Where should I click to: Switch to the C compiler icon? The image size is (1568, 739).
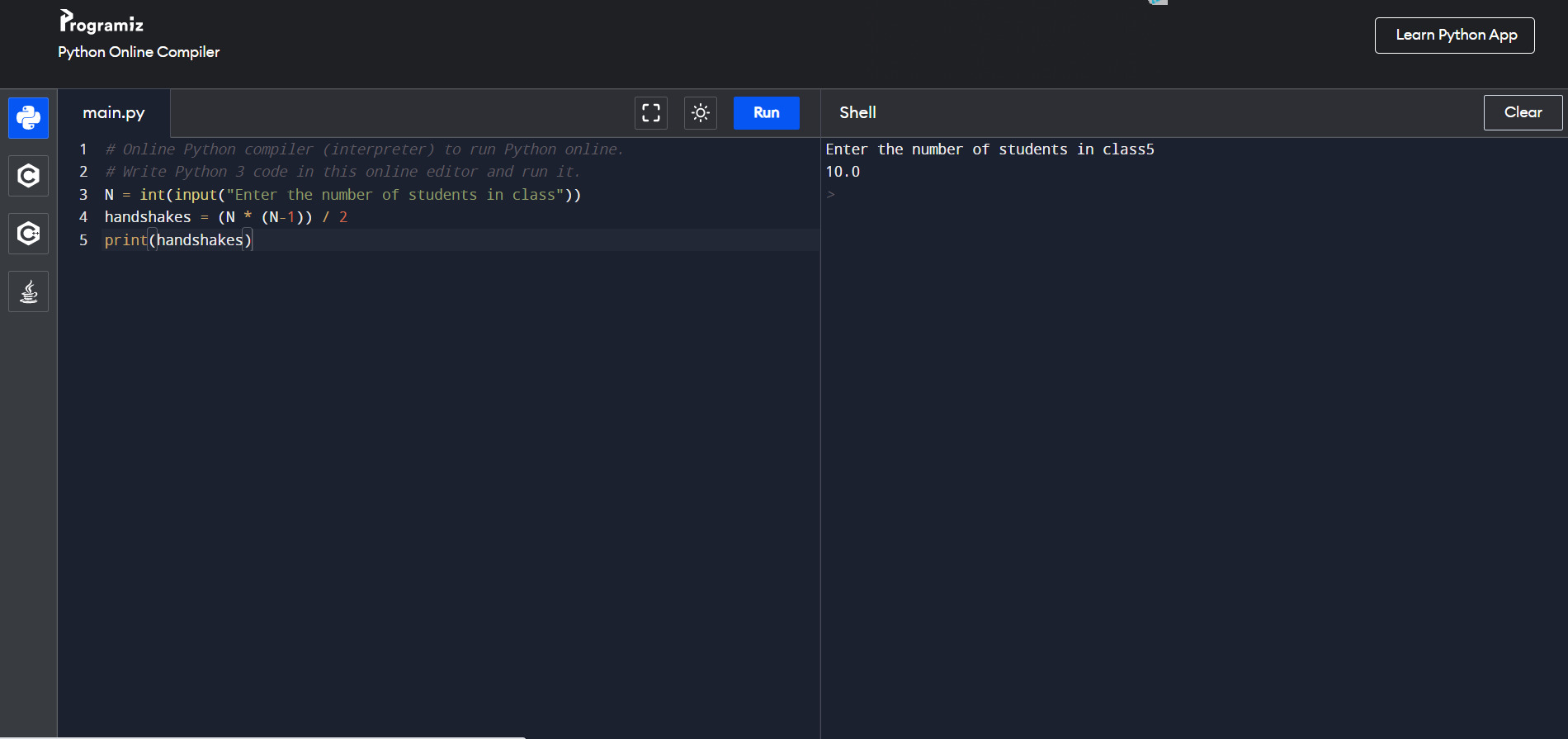click(28, 176)
